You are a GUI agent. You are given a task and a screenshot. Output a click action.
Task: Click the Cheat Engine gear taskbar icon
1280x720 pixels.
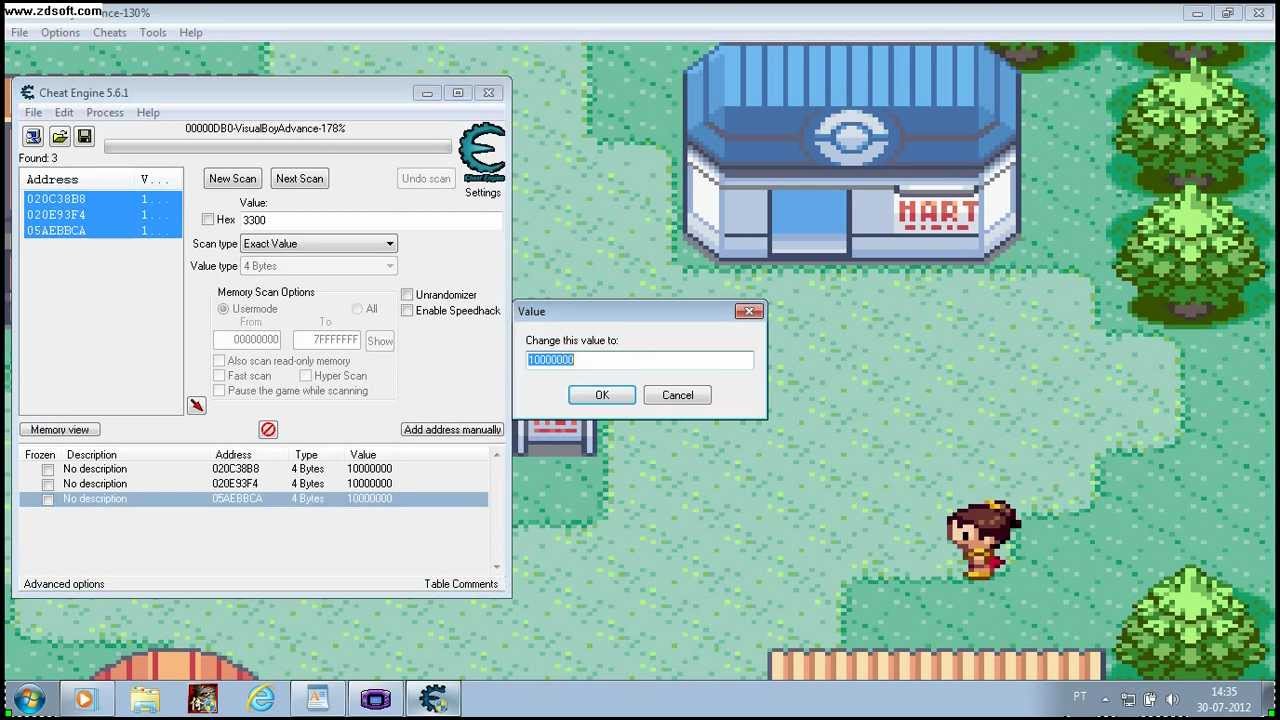pyautogui.click(x=433, y=698)
